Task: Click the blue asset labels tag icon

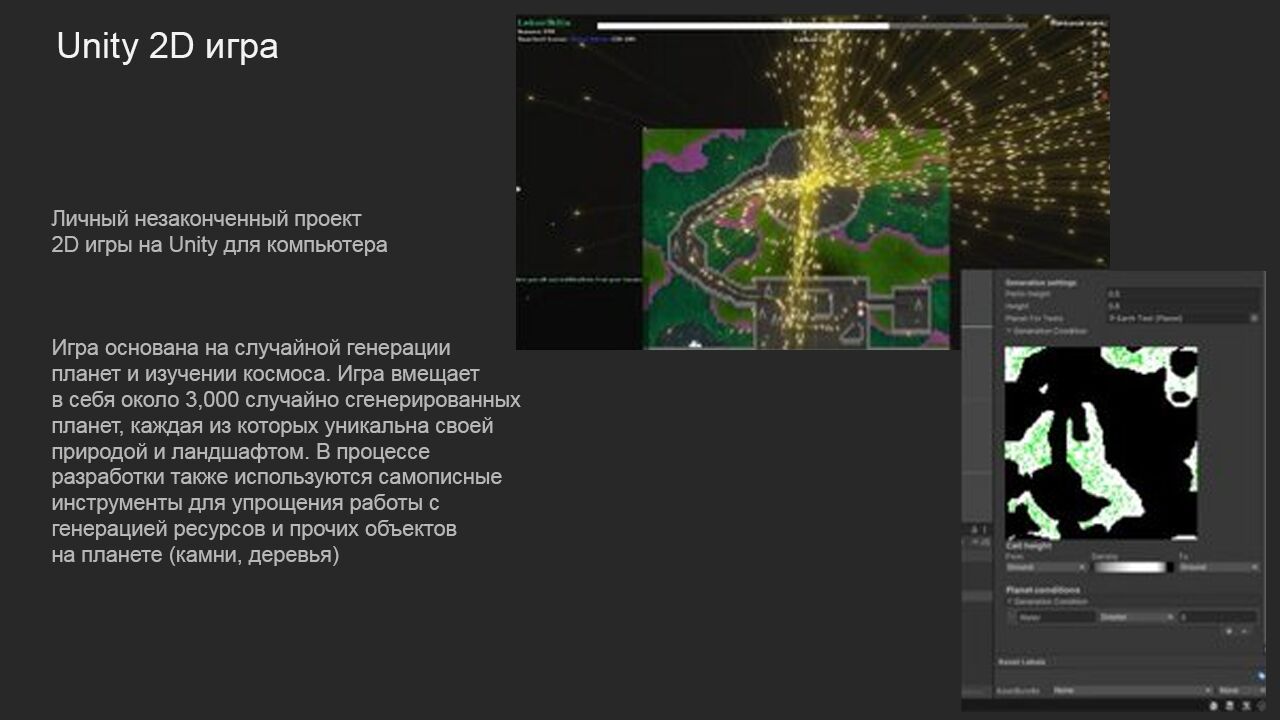Action: 1260,675
